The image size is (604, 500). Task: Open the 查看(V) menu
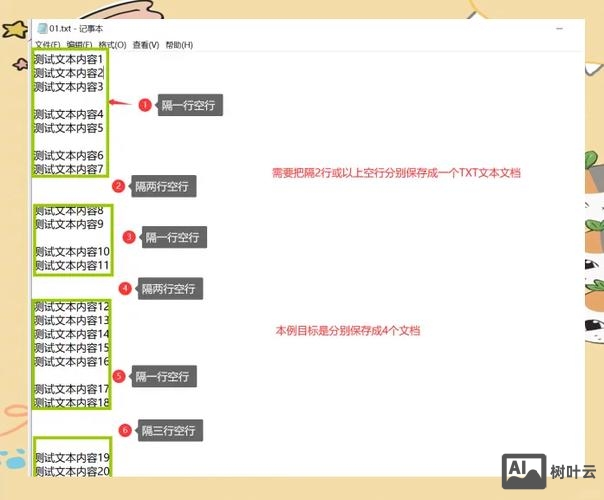click(146, 45)
